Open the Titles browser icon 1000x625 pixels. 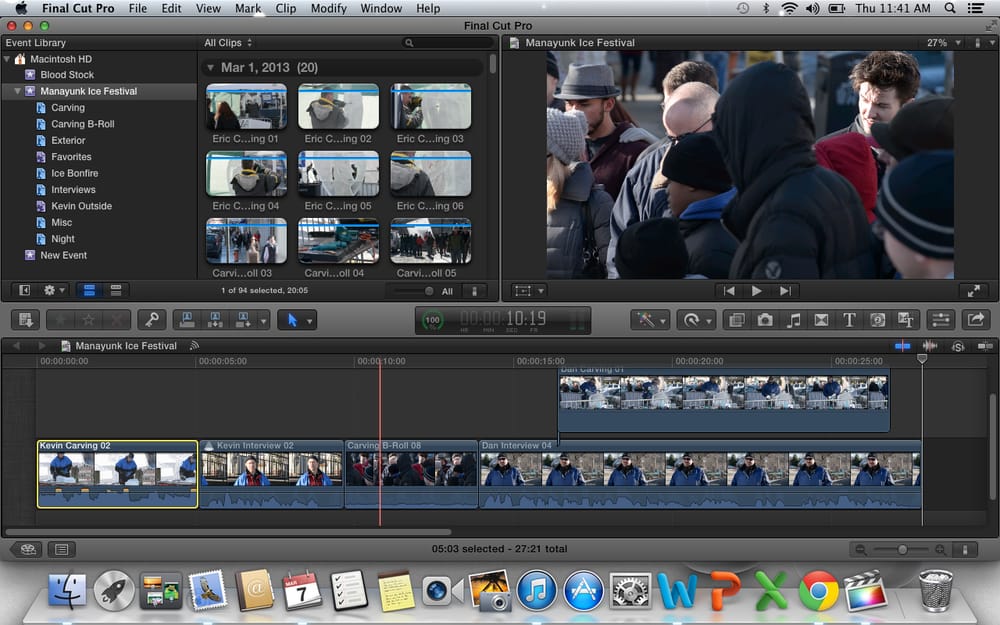point(849,320)
